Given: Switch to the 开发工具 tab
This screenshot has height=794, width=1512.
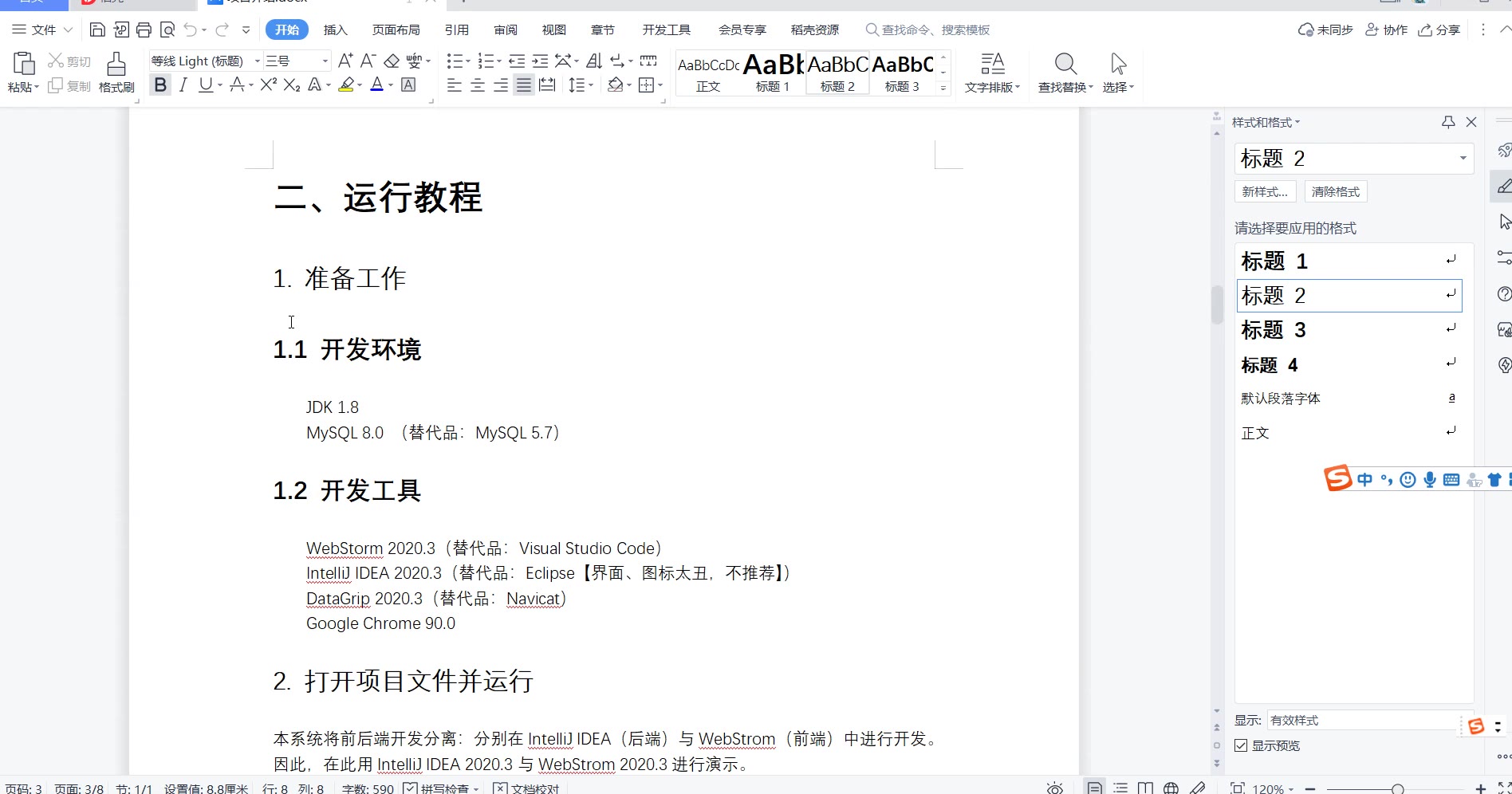Looking at the screenshot, I should (x=666, y=30).
